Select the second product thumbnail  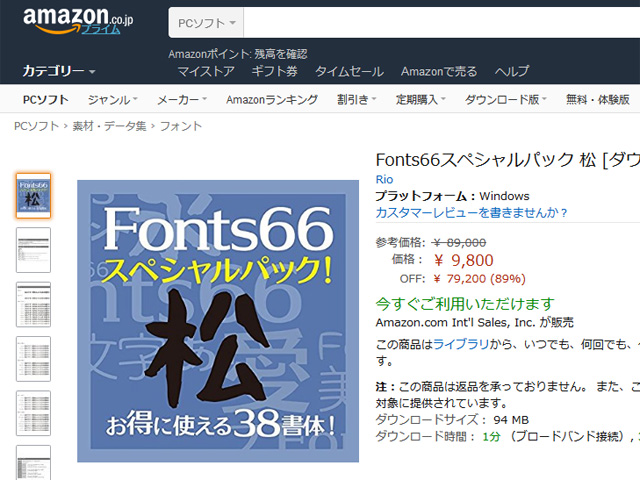click(x=33, y=250)
